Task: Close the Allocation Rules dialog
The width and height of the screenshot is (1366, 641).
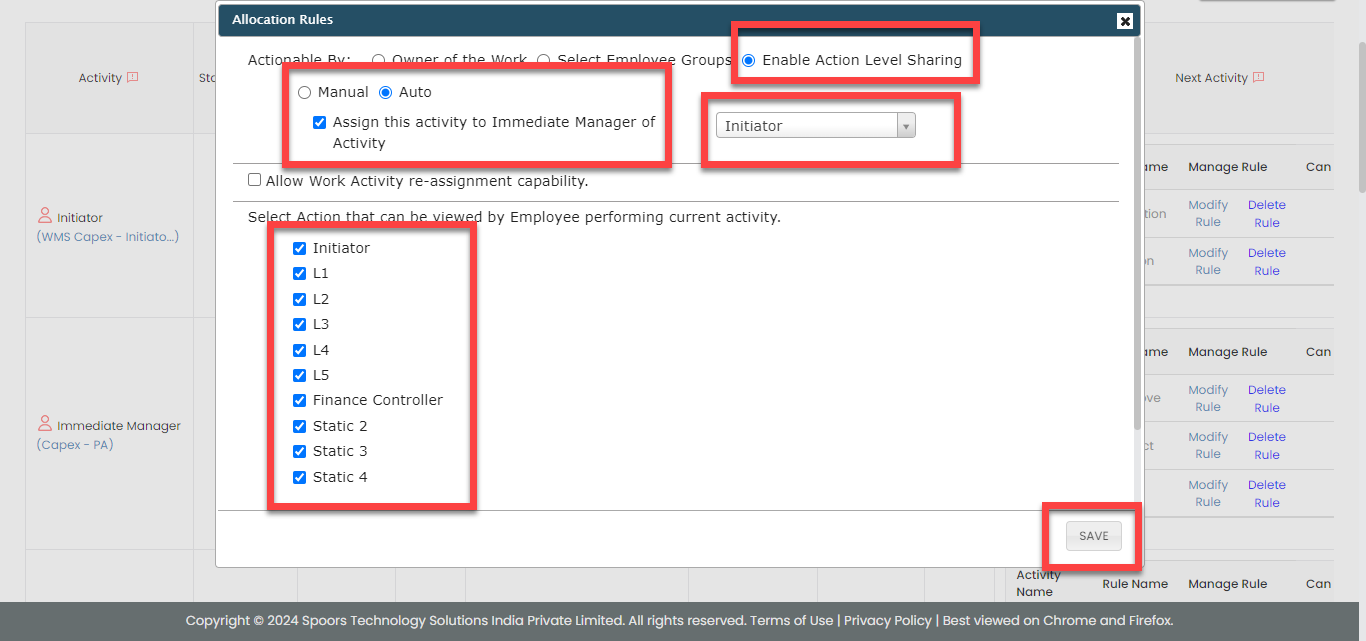Action: click(1125, 21)
